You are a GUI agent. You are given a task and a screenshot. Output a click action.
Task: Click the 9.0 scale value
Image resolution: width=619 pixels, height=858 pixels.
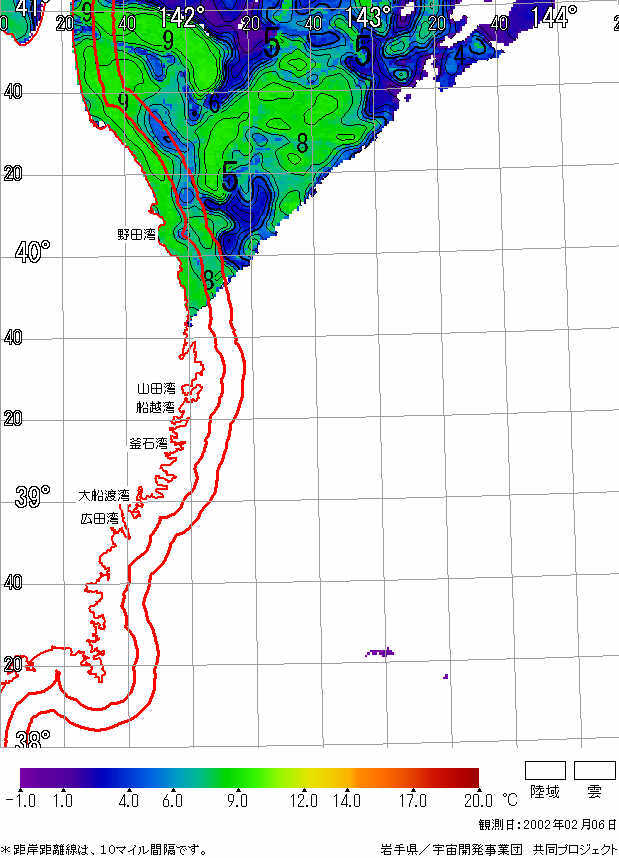pyautogui.click(x=237, y=801)
